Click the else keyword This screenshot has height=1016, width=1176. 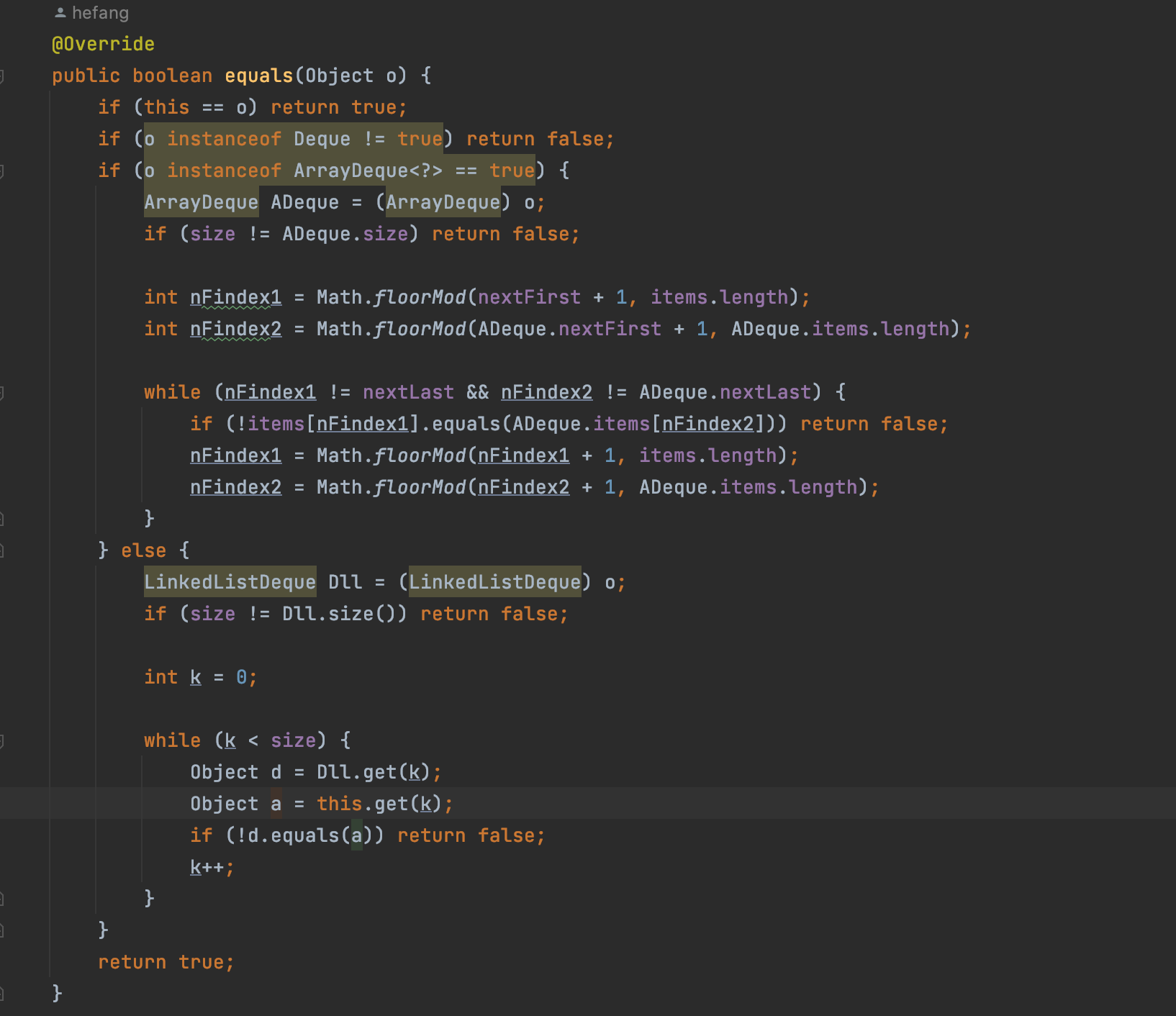point(143,550)
